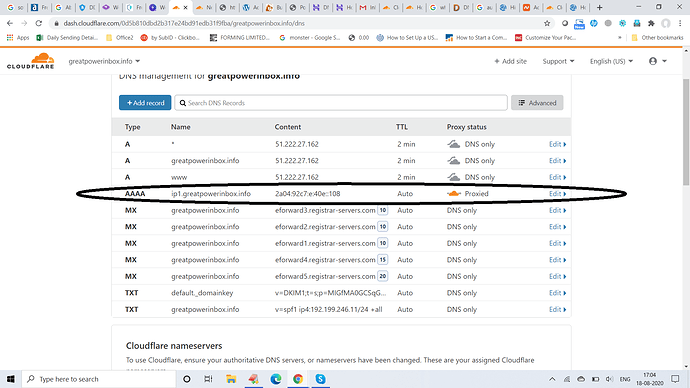Click the browser forward arrow
This screenshot has height=388, width=690.
24,23
